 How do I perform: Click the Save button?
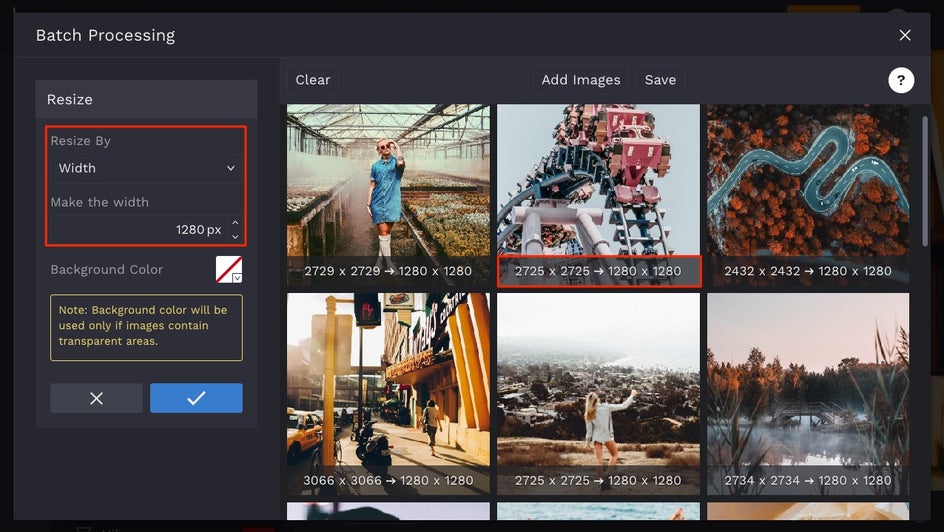coord(660,80)
